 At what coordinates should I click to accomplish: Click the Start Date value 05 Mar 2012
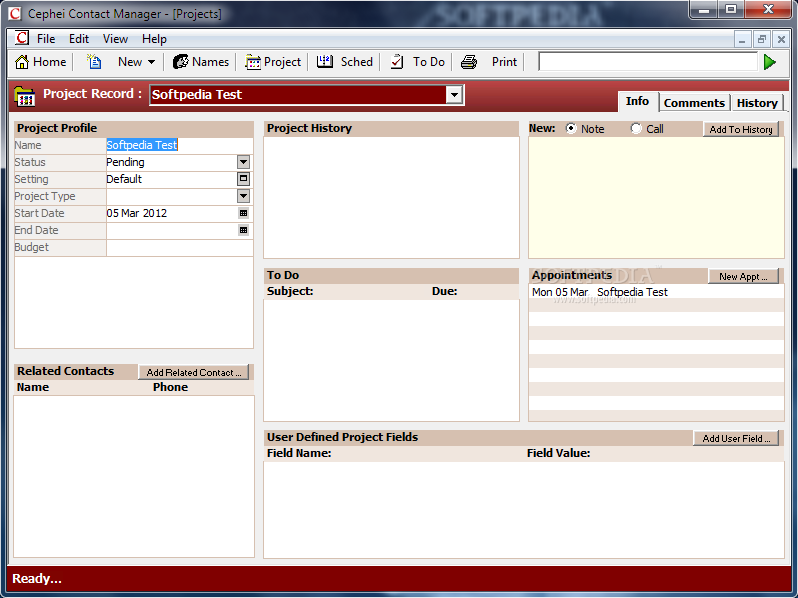click(136, 213)
